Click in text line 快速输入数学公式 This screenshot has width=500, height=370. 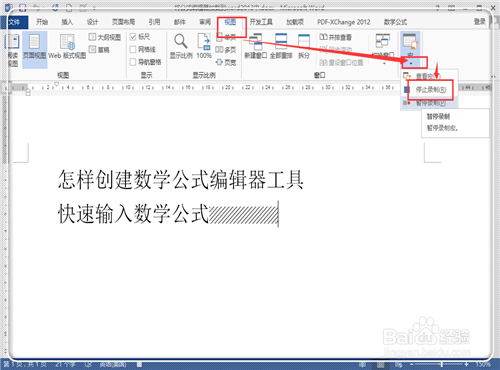click(x=133, y=214)
